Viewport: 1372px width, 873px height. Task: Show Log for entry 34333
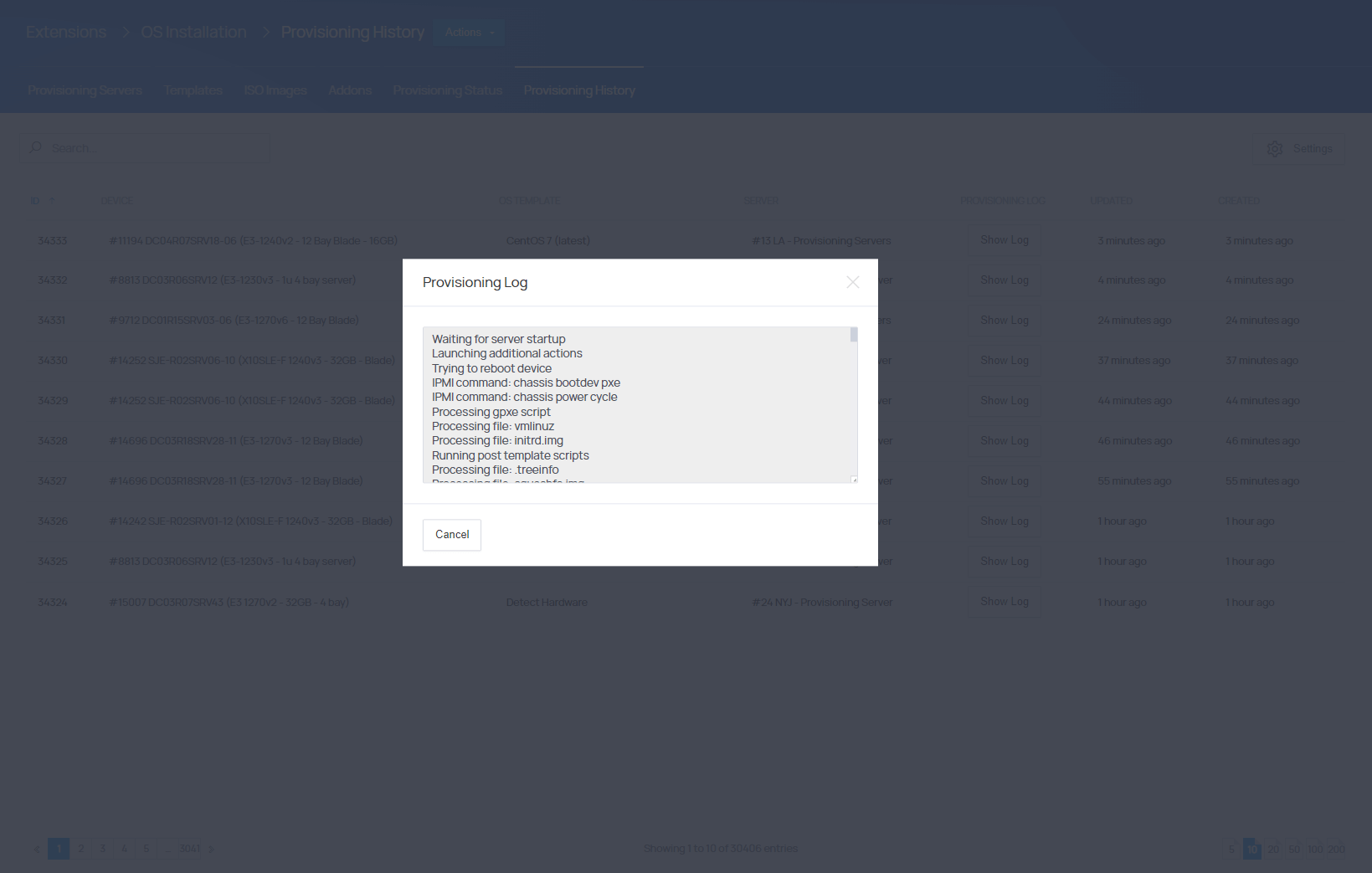pos(1004,240)
